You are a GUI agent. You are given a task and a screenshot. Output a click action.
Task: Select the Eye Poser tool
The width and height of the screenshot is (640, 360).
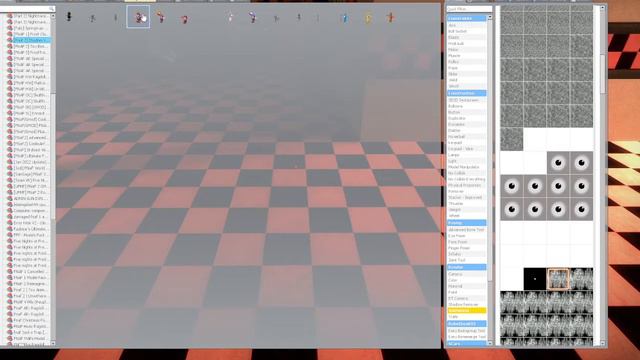[x=467, y=236]
